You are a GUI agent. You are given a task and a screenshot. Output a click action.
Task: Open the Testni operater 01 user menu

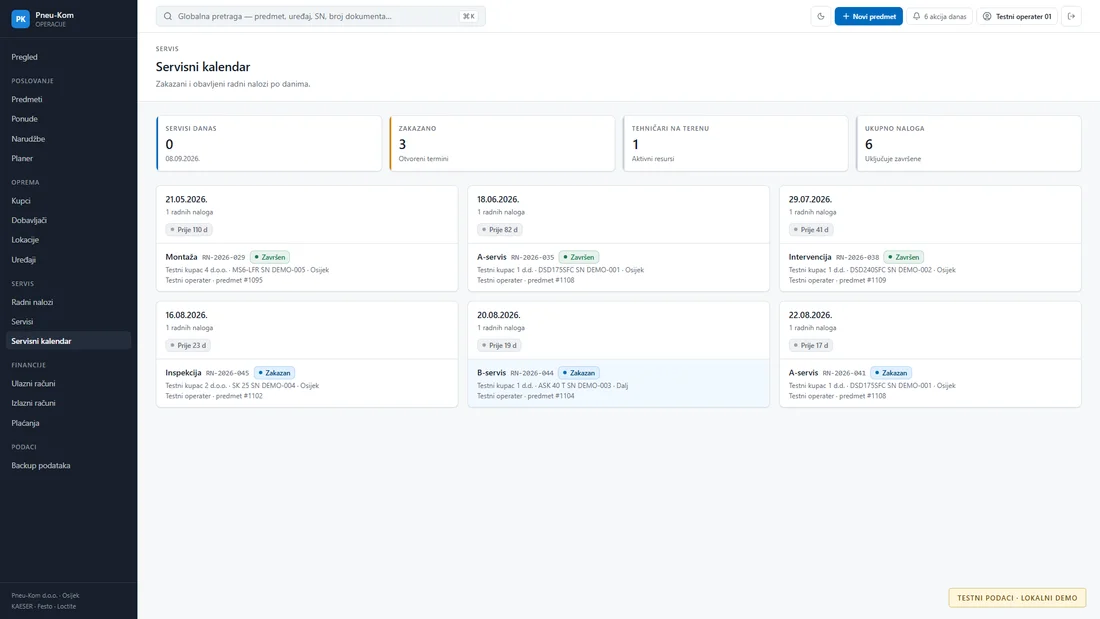coord(1017,16)
